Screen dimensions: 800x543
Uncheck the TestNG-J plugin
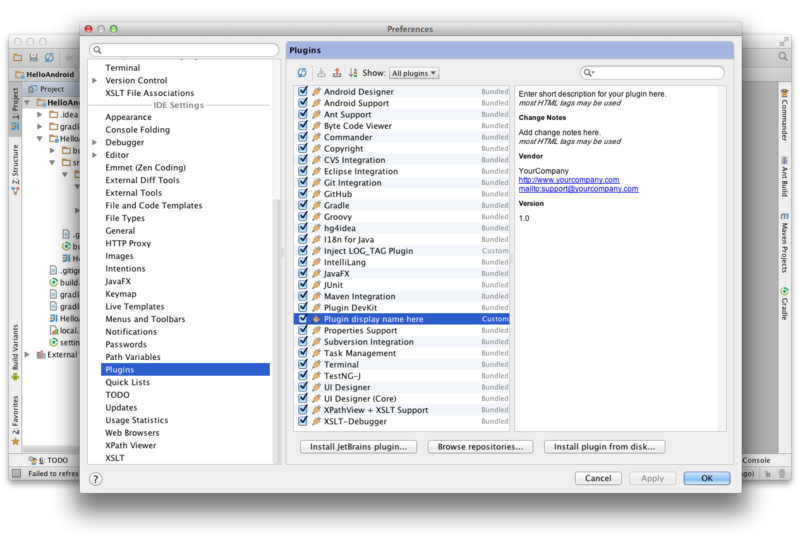(303, 376)
